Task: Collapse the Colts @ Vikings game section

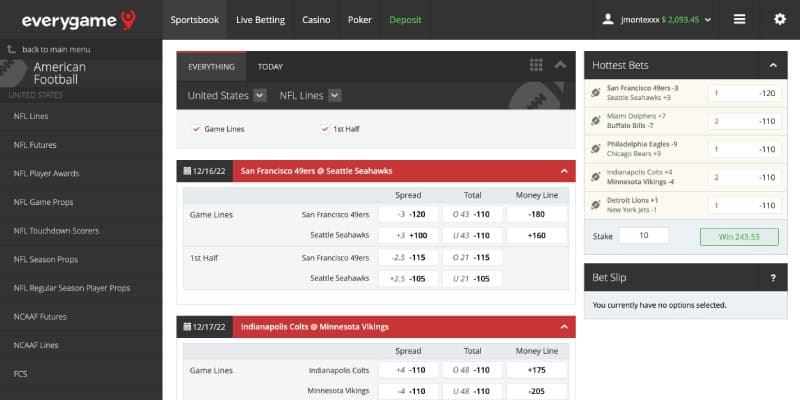Action: (x=564, y=327)
